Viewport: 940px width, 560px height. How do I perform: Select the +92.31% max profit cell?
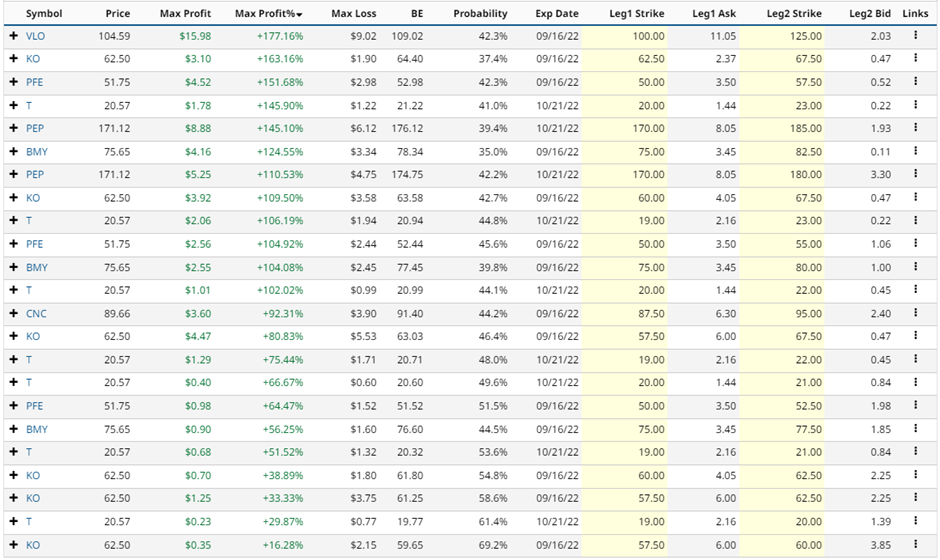(x=283, y=314)
